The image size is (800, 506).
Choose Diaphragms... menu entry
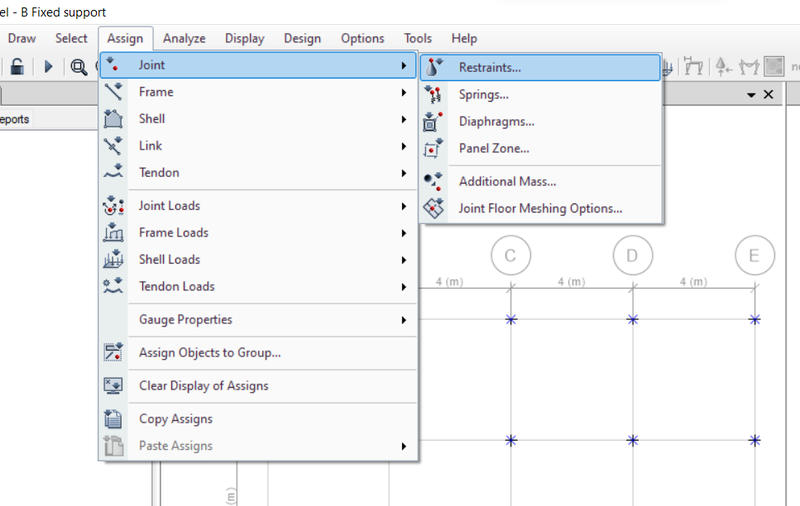coord(540,121)
